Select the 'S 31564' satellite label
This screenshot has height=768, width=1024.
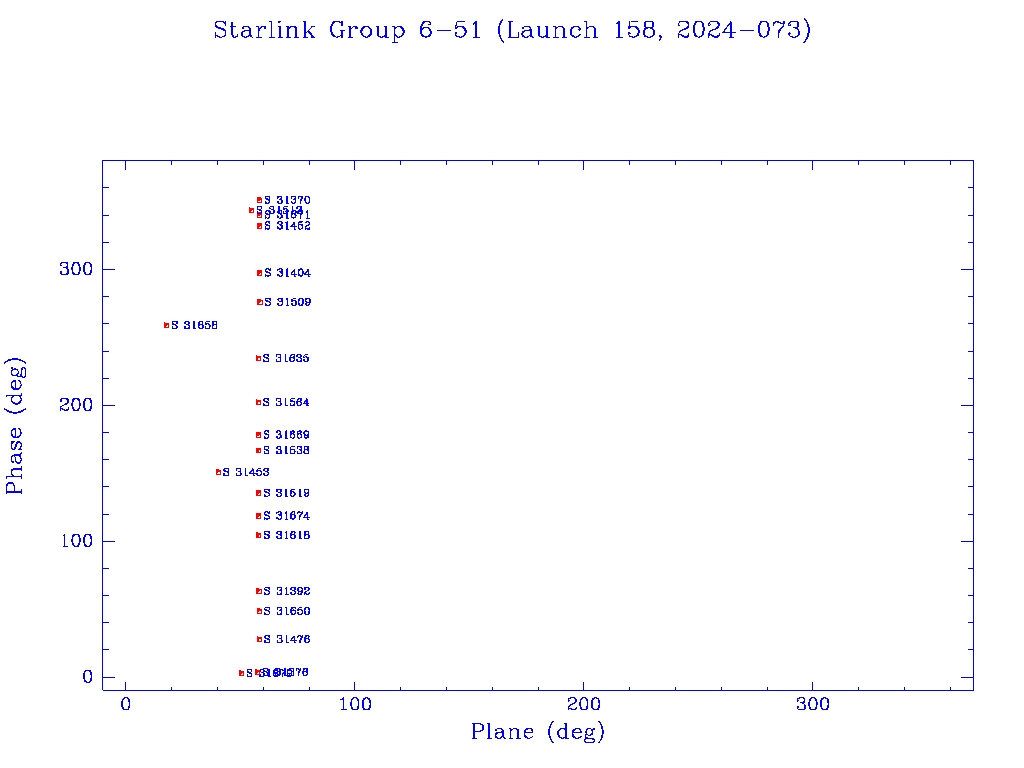pyautogui.click(x=286, y=402)
